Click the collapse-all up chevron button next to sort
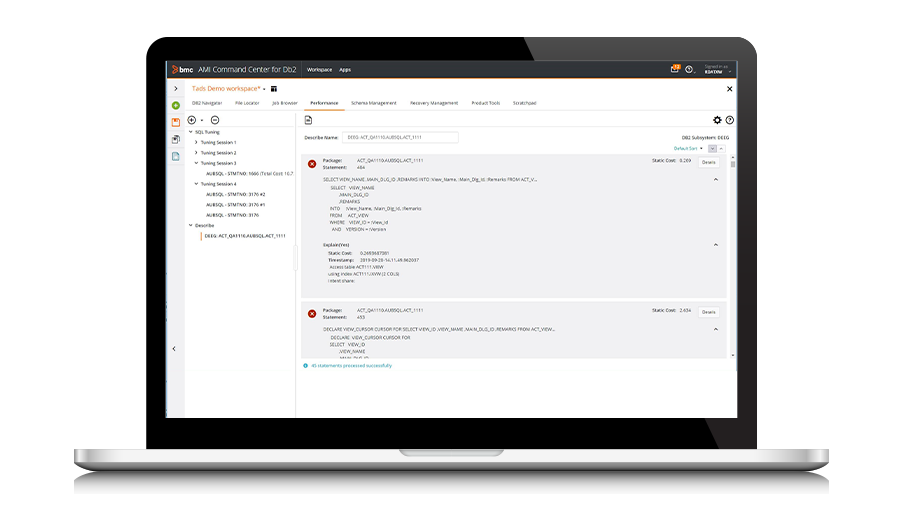Viewport: 900px width, 516px height. [x=721, y=149]
